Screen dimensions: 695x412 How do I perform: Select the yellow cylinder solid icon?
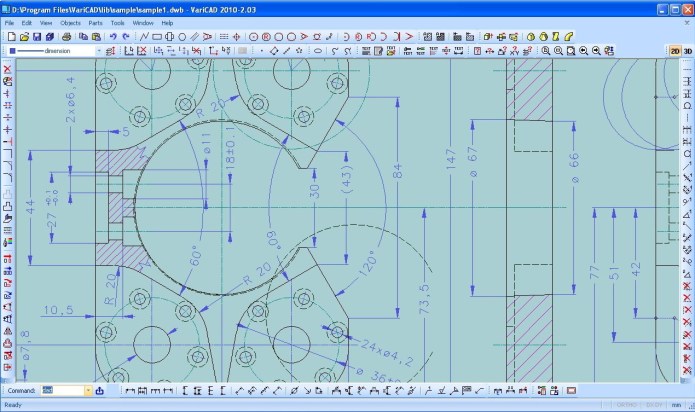point(531,37)
